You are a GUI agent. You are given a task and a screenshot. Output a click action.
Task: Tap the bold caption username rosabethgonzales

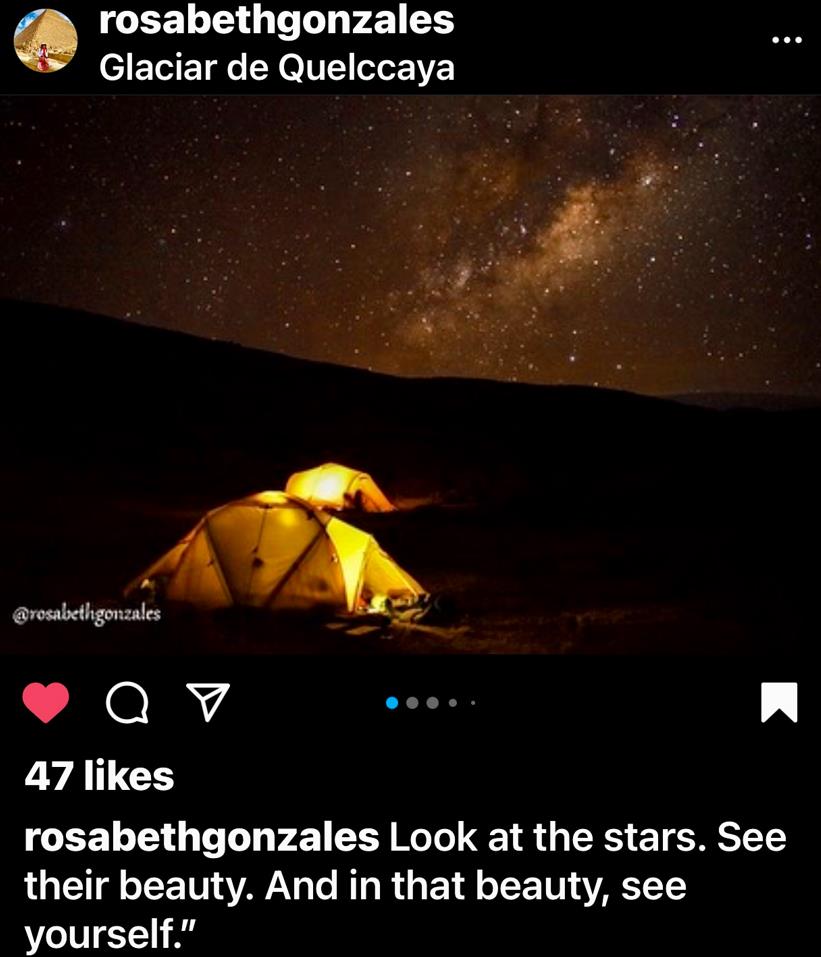(x=201, y=838)
